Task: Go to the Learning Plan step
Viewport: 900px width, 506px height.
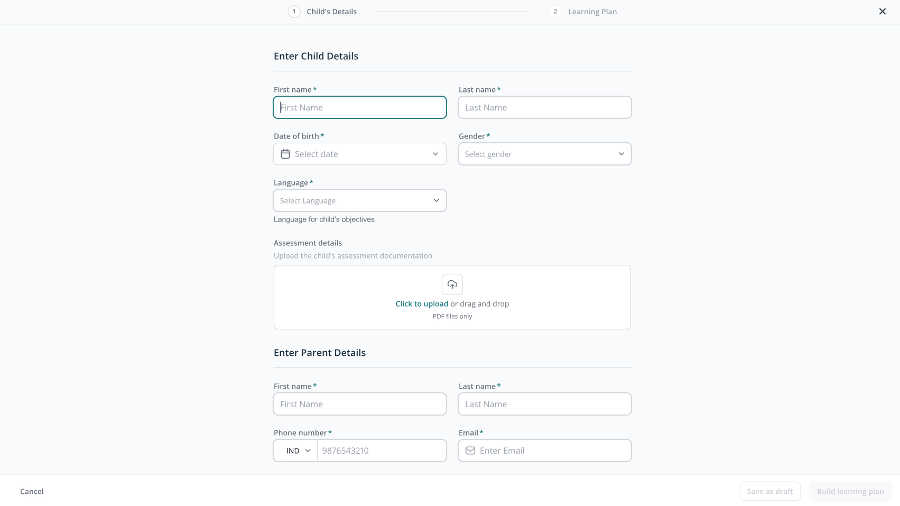Action: coord(592,11)
